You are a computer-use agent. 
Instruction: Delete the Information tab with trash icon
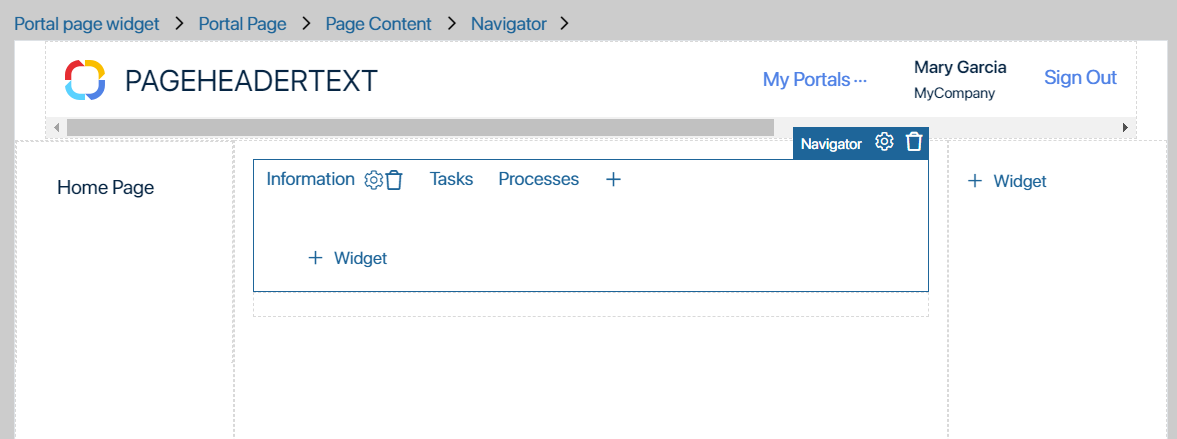click(x=394, y=180)
